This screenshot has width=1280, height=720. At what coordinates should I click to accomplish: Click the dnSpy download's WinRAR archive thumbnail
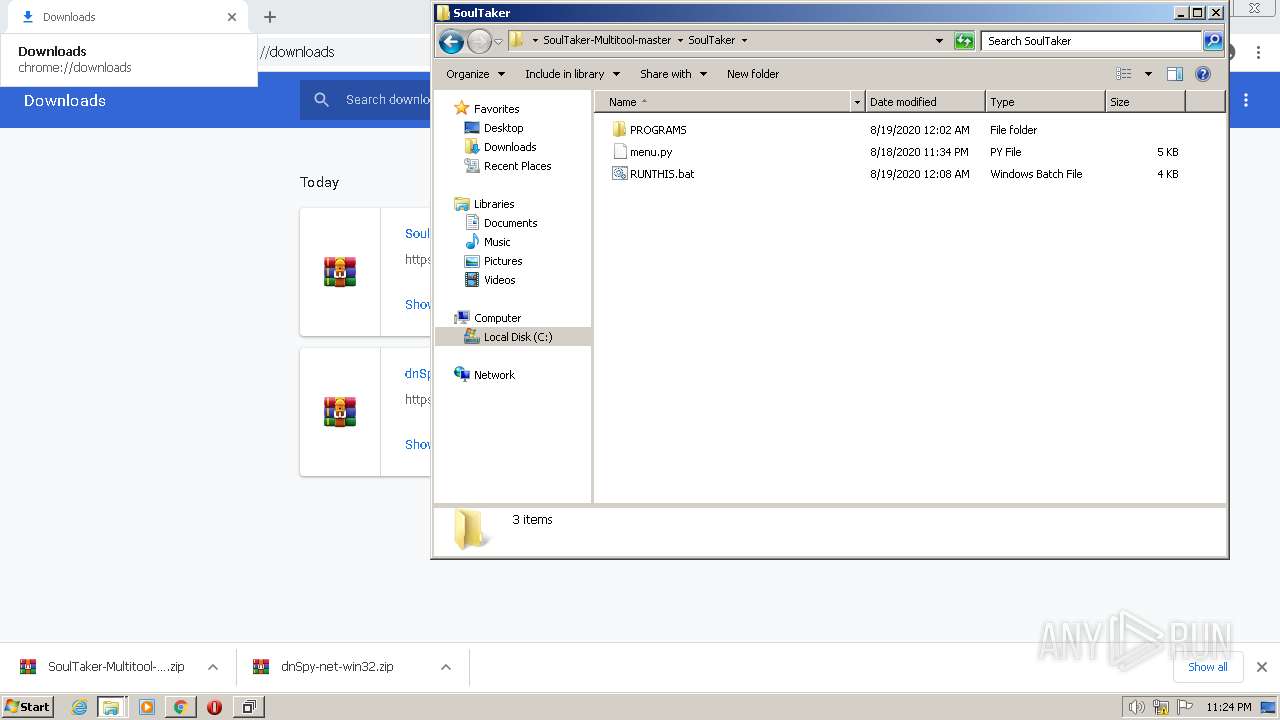click(x=340, y=412)
